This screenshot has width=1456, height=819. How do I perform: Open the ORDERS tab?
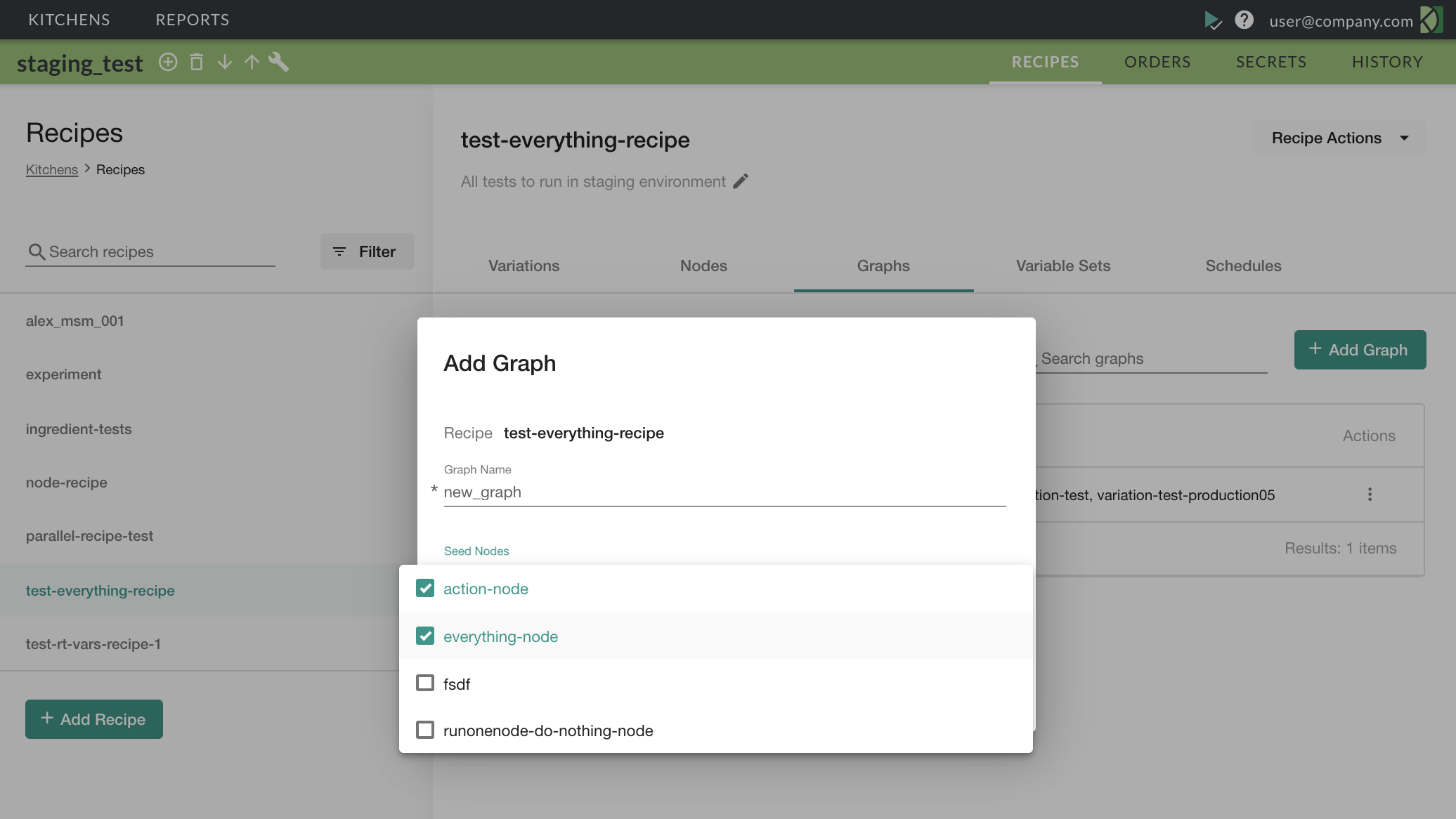[x=1157, y=62]
